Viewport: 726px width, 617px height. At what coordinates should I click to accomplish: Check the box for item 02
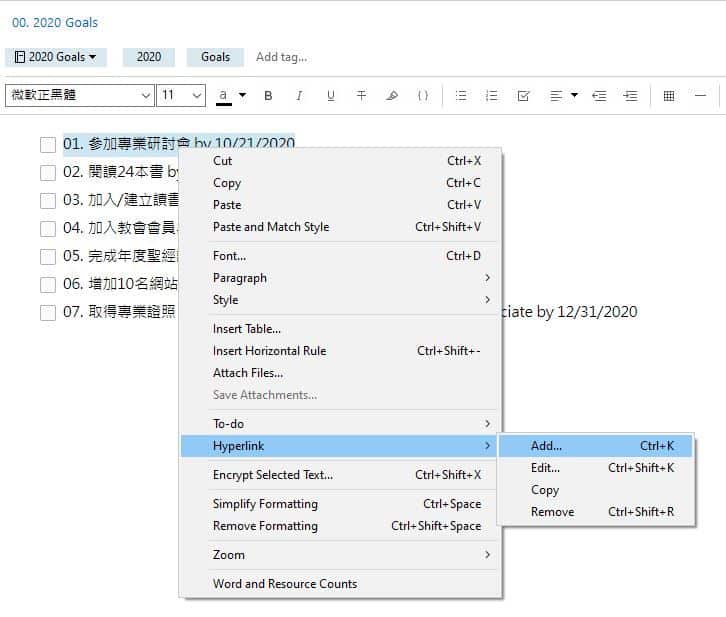pyautogui.click(x=48, y=172)
